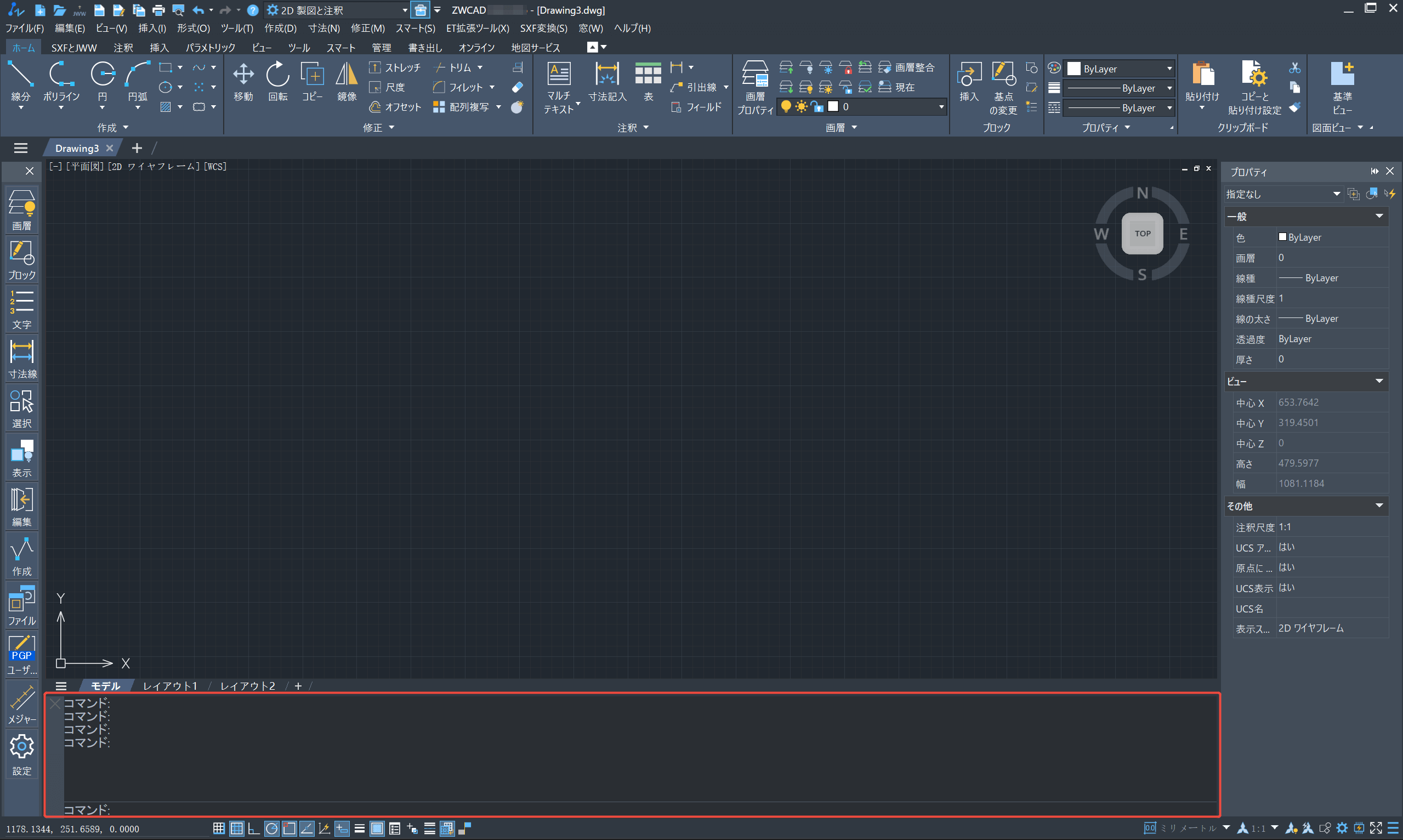Screen dimensions: 1403x840
Task: Open the ファイル(F) menu
Action: (24, 29)
